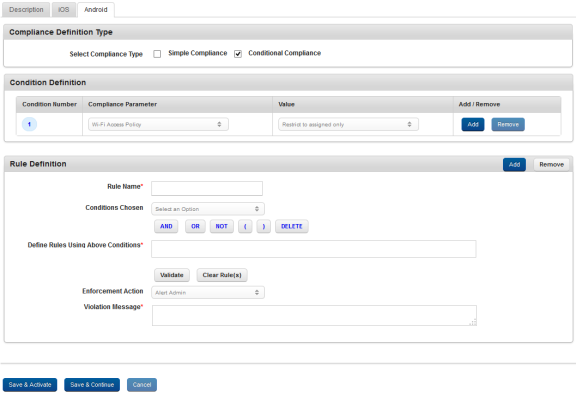Select the Android tab
576x397 pixels.
(96, 10)
